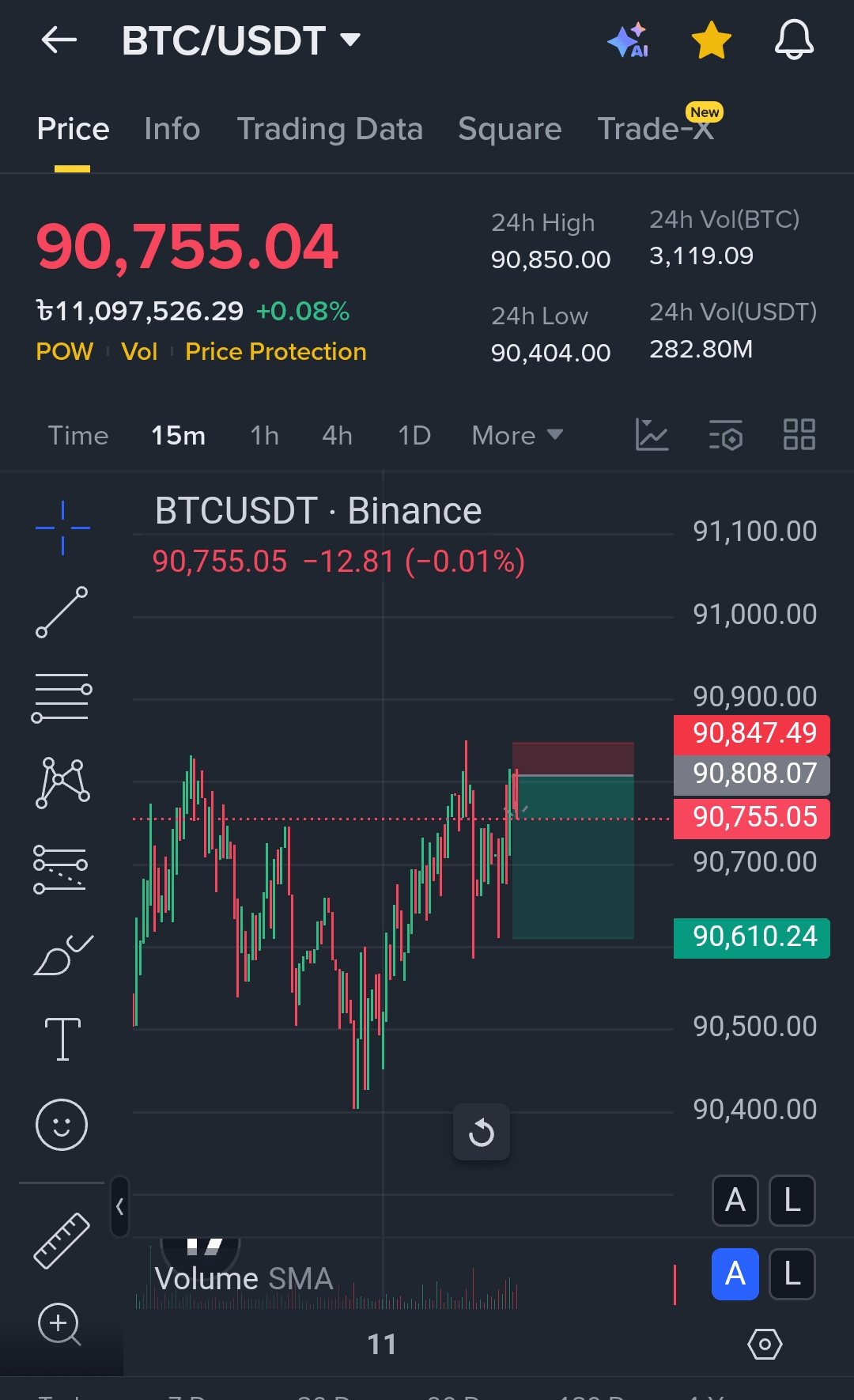The height and width of the screenshot is (1400, 854).
Task: Click the 24h High value 90,850.00
Action: (x=550, y=259)
